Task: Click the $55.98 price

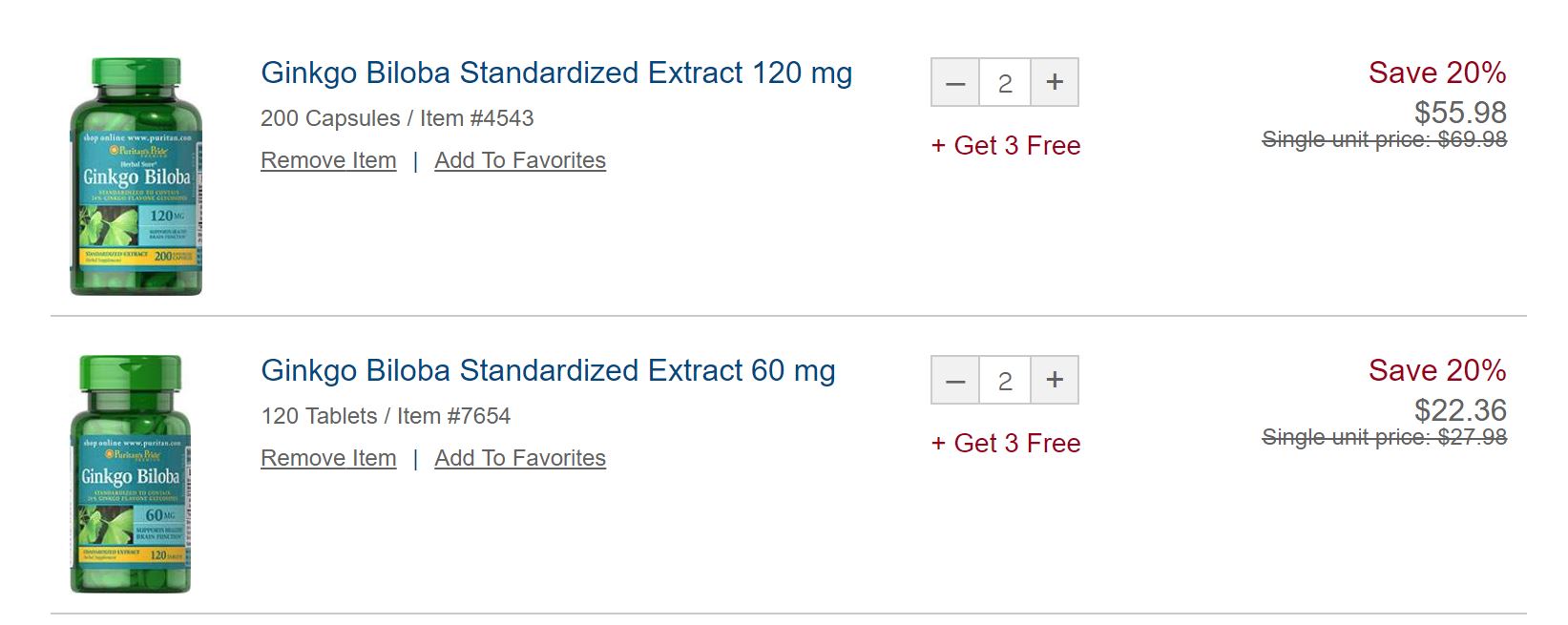Action: [1460, 113]
